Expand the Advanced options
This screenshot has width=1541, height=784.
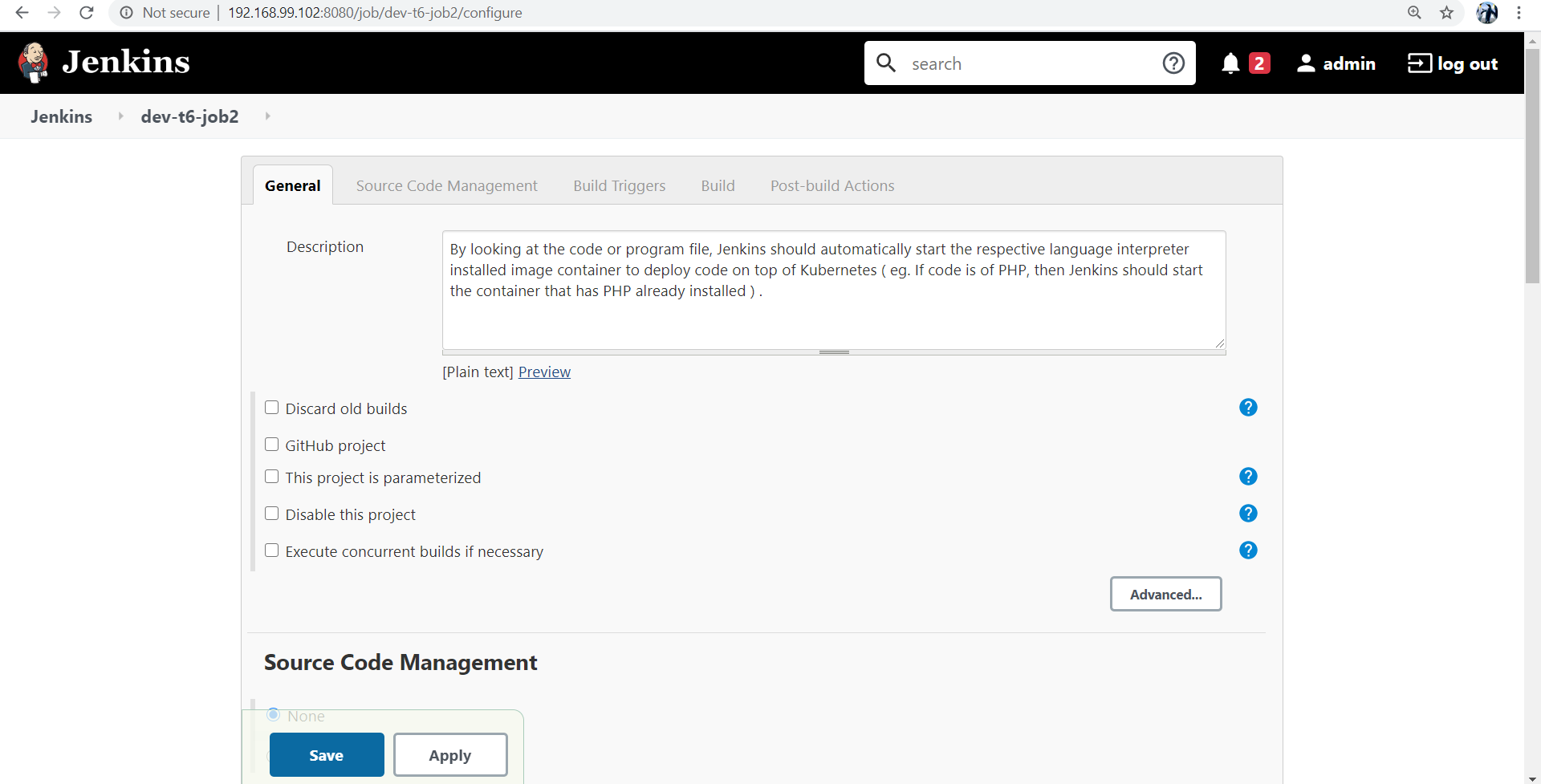pyautogui.click(x=1165, y=594)
